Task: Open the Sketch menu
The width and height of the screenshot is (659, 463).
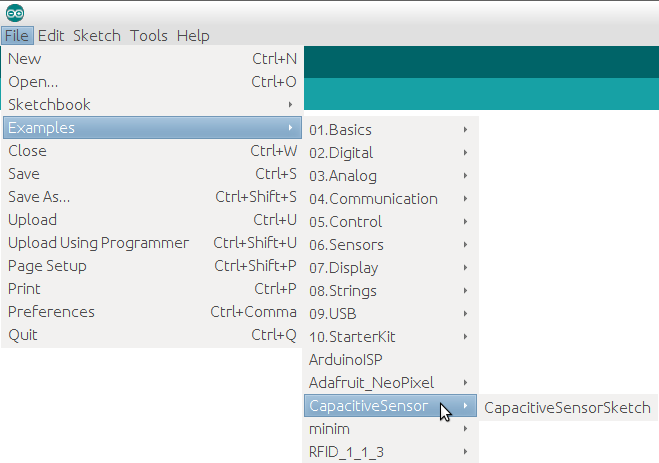Action: [97, 35]
